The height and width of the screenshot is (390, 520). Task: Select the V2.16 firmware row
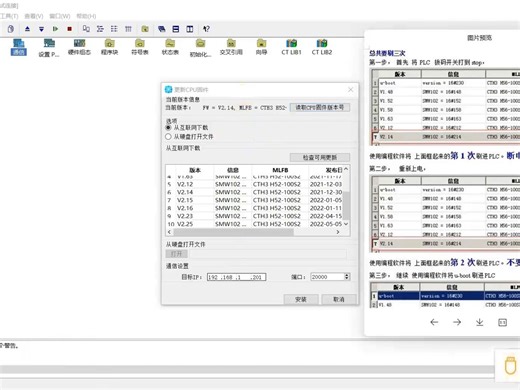255,208
